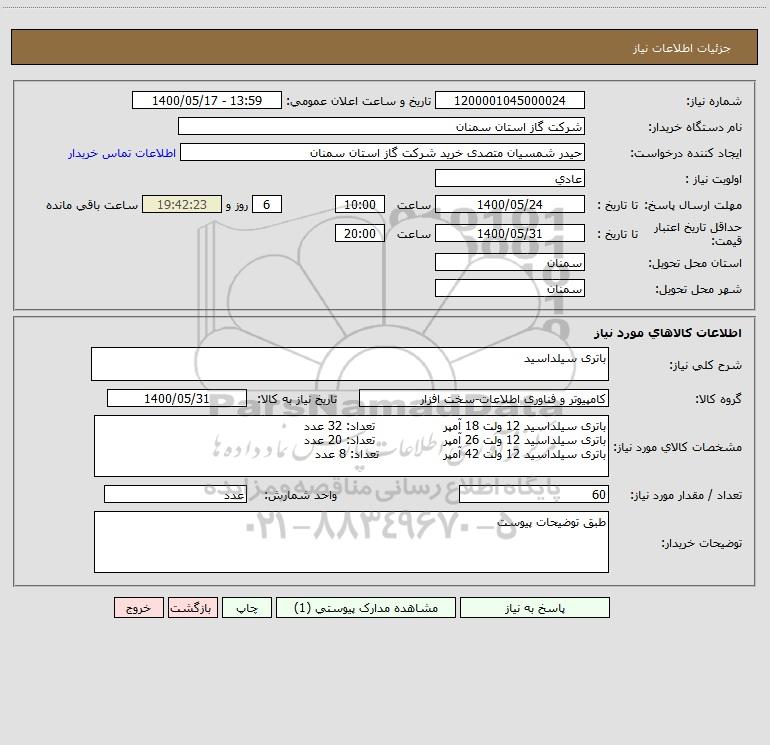Click label ایجاد کننده درخواست
Viewport: 770px width, 745px height.
click(x=686, y=153)
